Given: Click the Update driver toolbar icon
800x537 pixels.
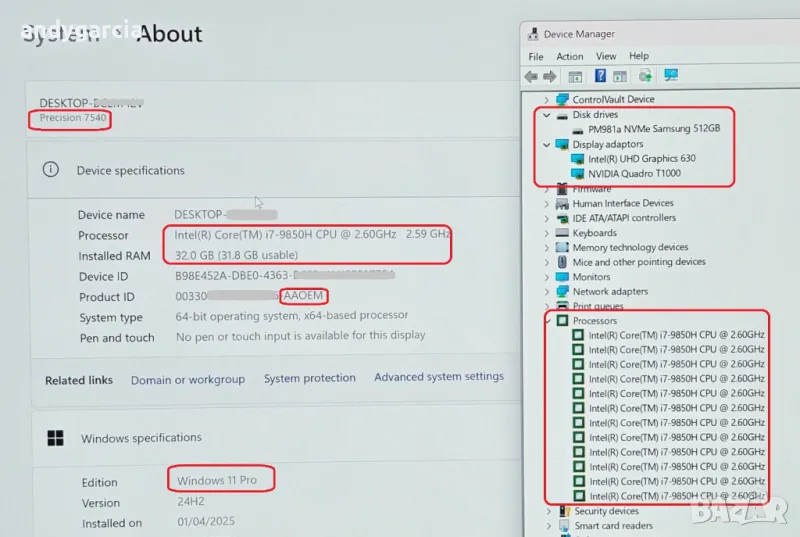Looking at the screenshot, I should tap(646, 76).
